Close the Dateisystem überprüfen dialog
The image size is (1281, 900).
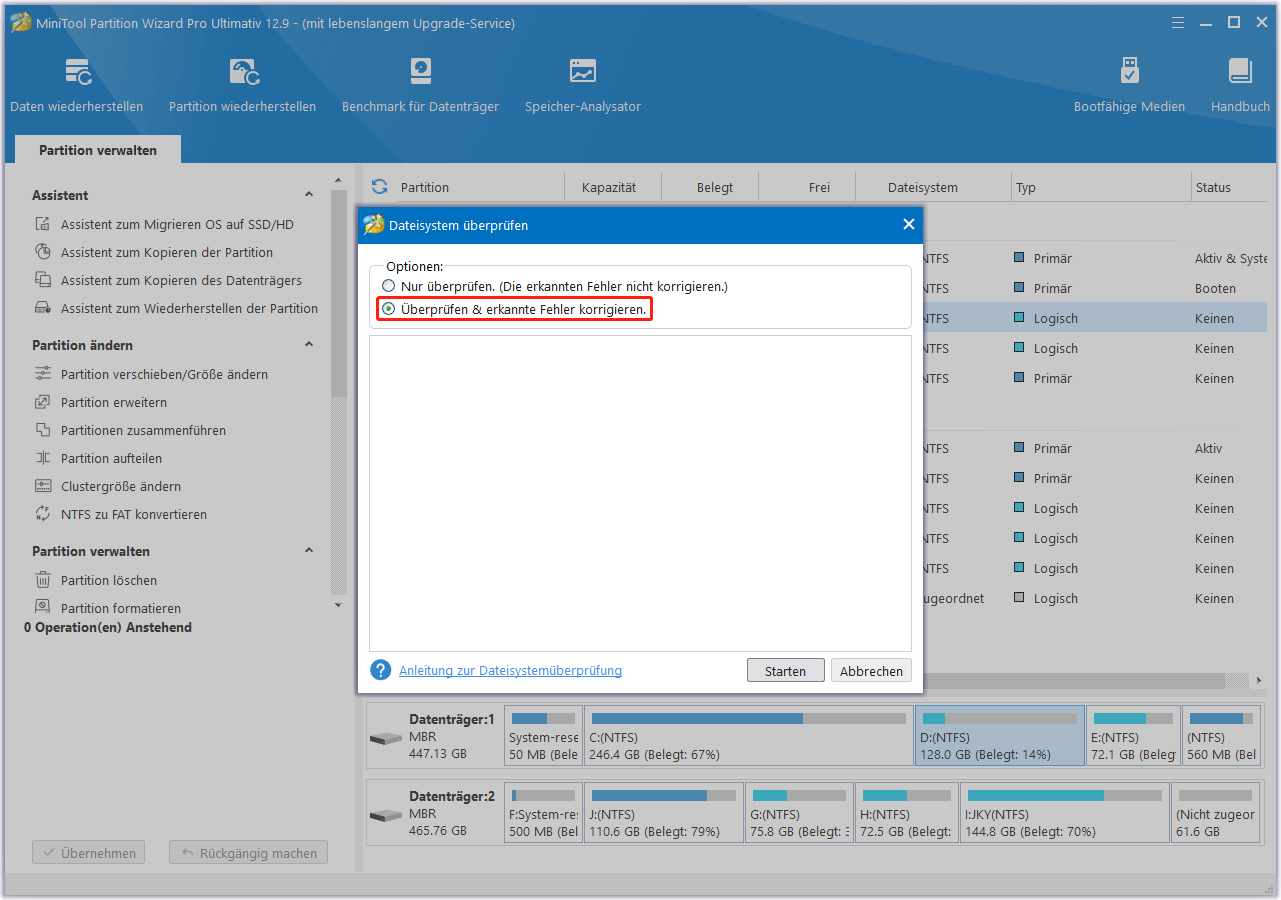[909, 225]
